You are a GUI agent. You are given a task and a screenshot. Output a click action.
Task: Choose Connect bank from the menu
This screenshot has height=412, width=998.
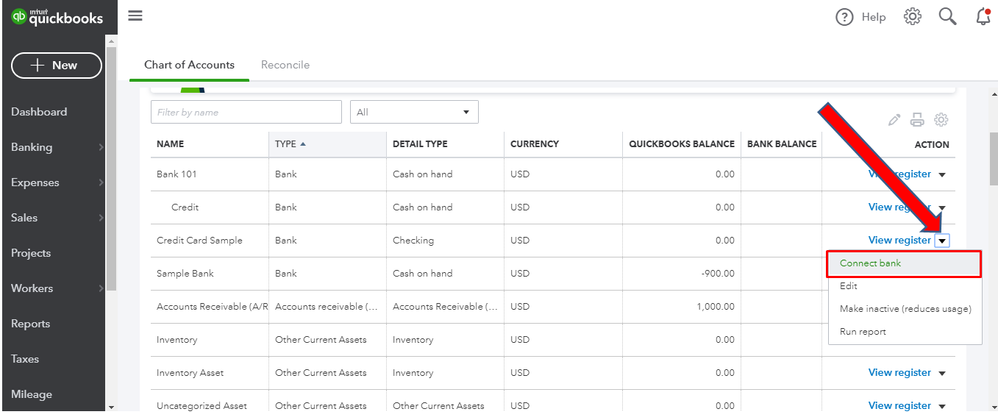pos(904,264)
